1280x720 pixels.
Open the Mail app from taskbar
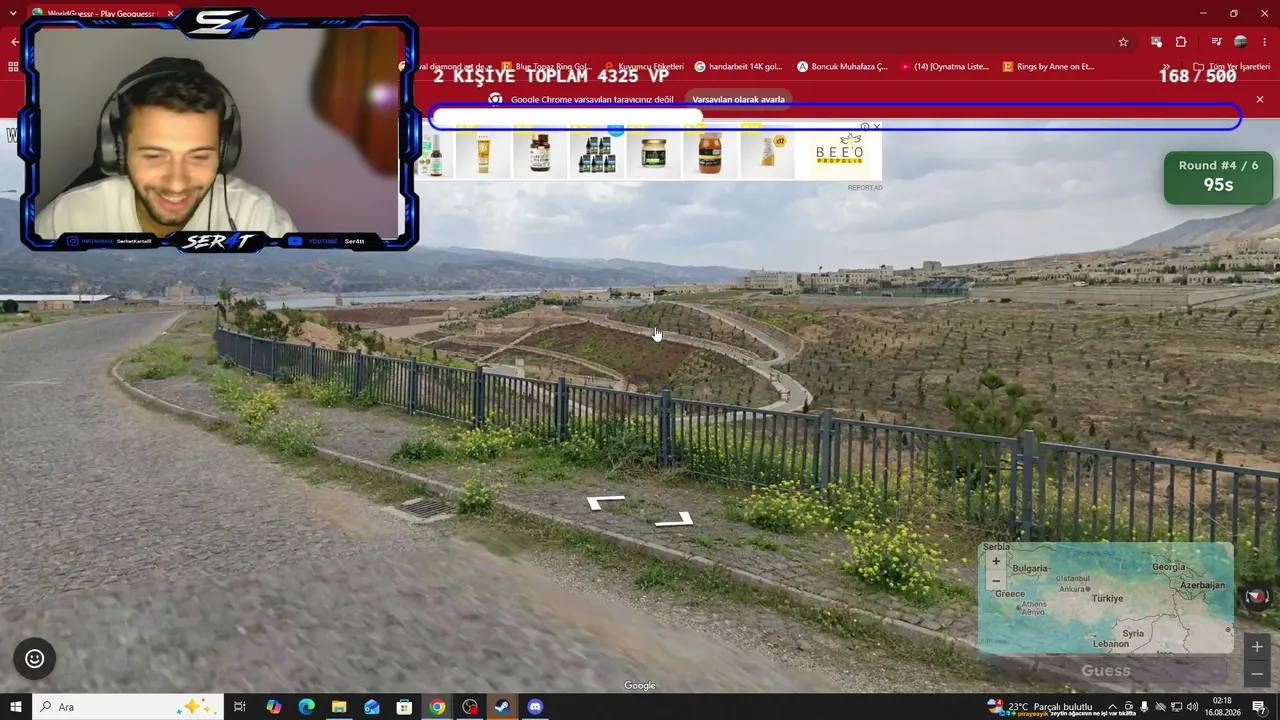coord(372,707)
